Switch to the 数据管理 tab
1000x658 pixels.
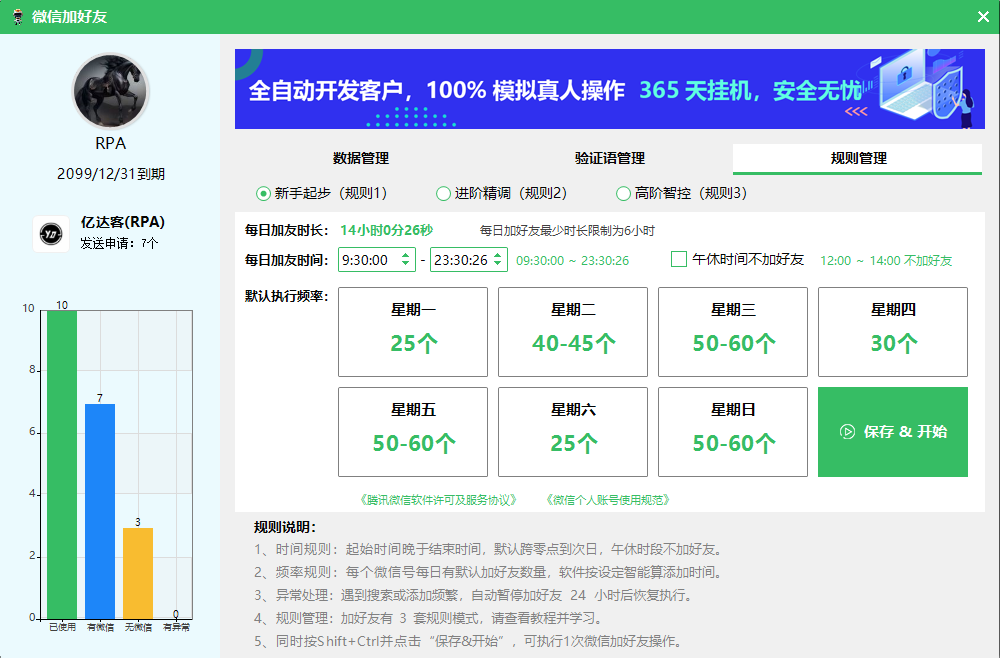(361, 158)
